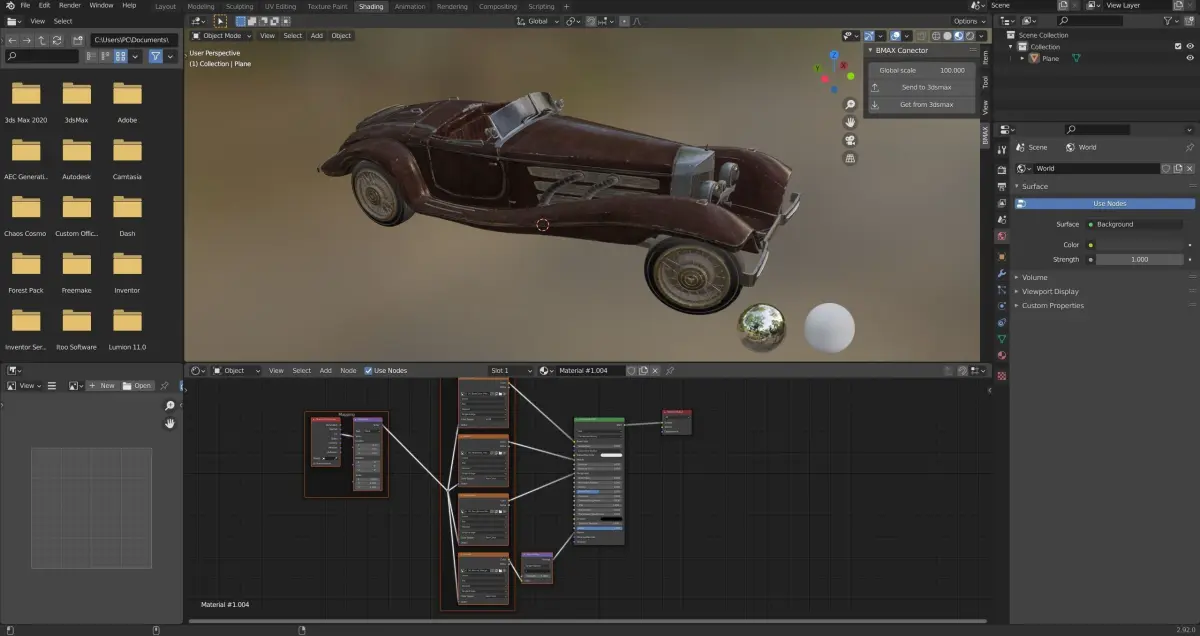Click New image button in image editor

point(101,386)
